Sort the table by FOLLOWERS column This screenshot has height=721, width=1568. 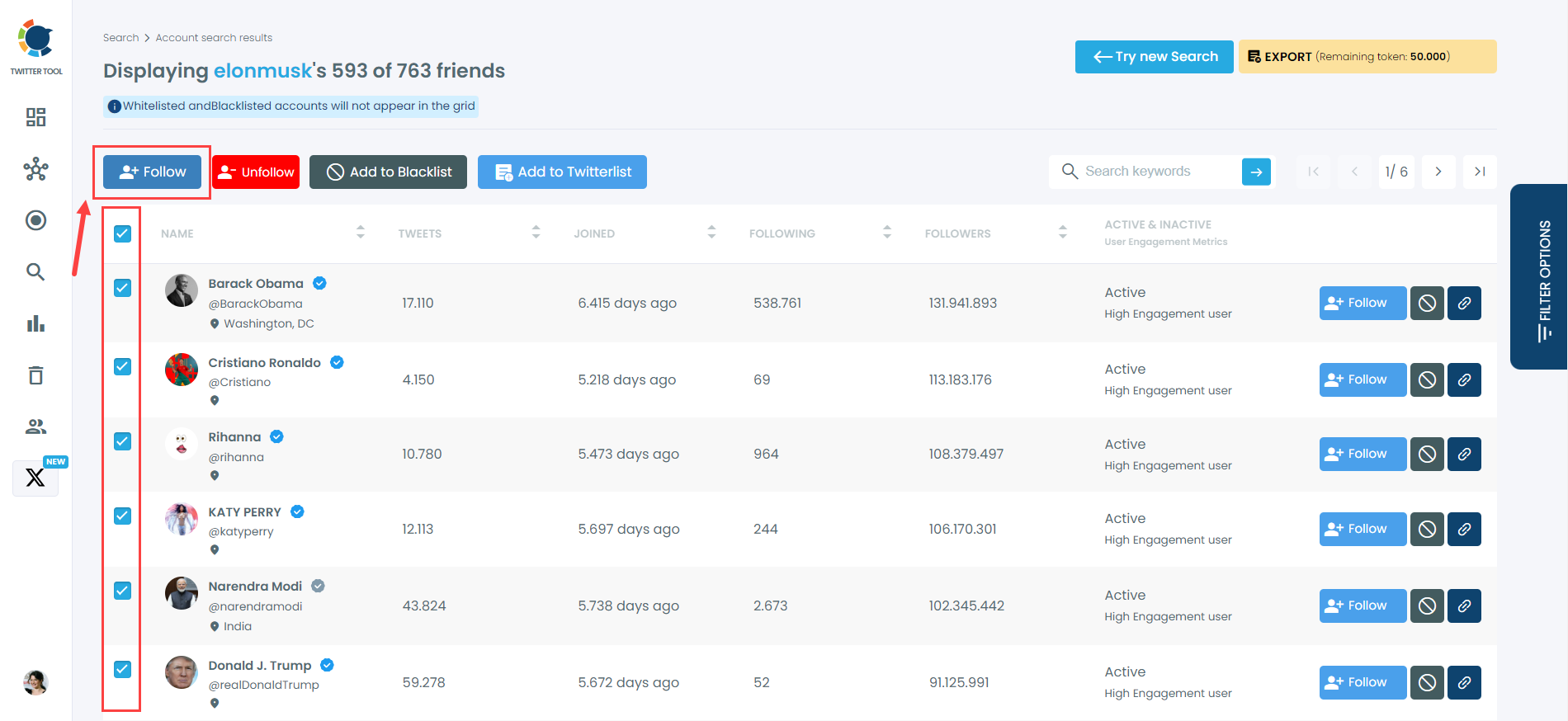tap(1062, 233)
